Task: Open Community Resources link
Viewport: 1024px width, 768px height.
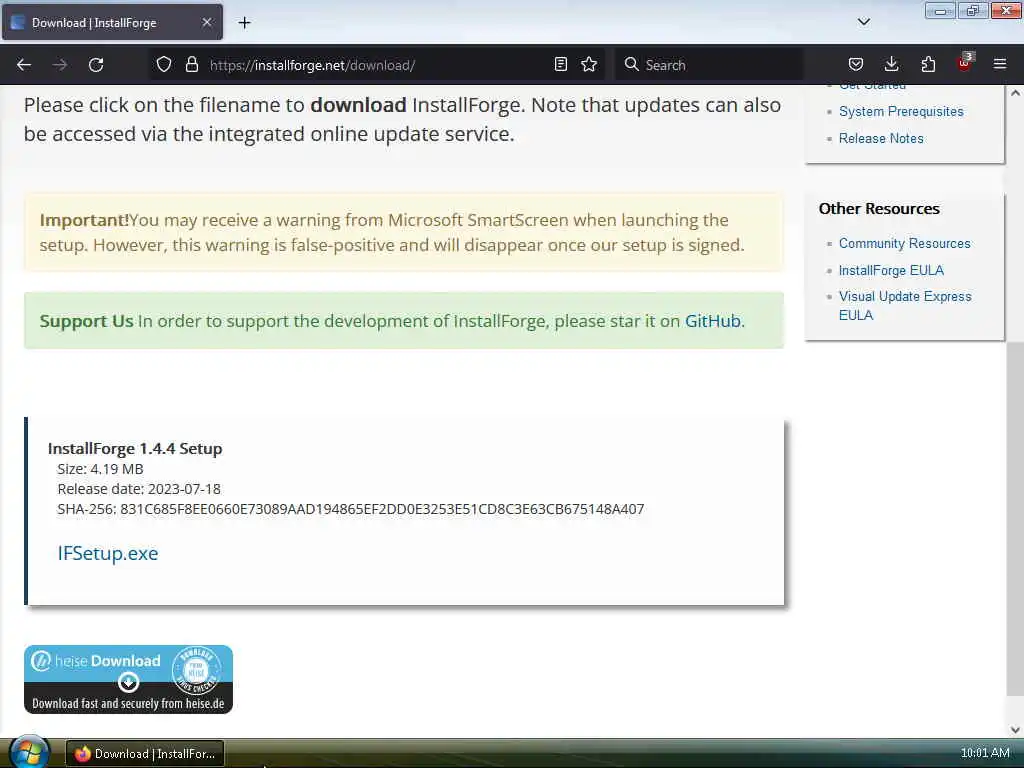Action: (904, 244)
